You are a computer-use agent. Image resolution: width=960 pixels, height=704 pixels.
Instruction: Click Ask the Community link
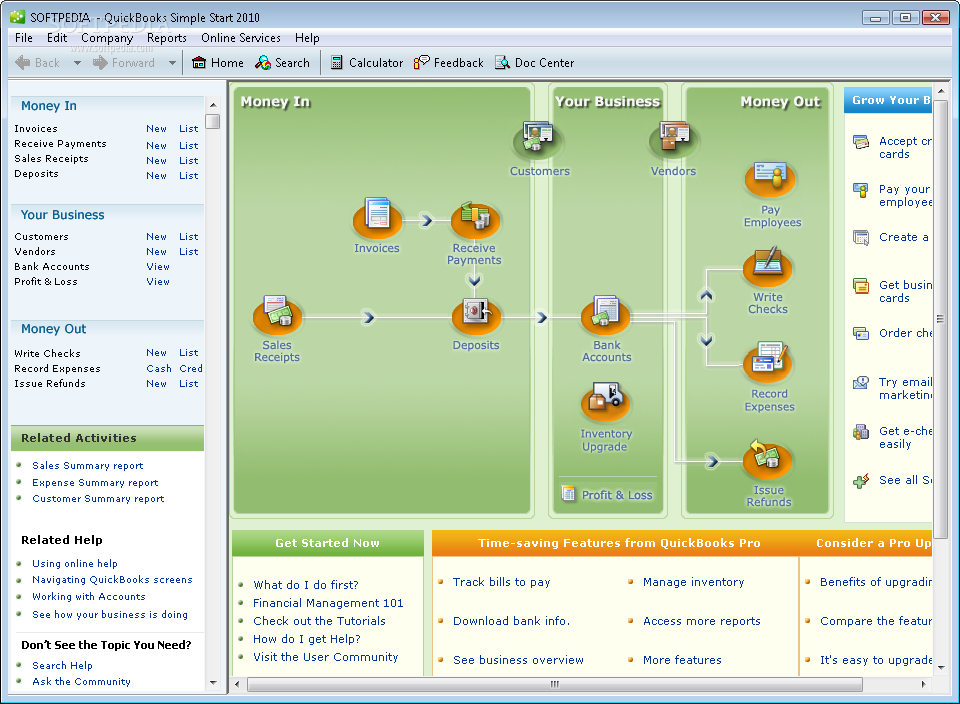[x=81, y=681]
